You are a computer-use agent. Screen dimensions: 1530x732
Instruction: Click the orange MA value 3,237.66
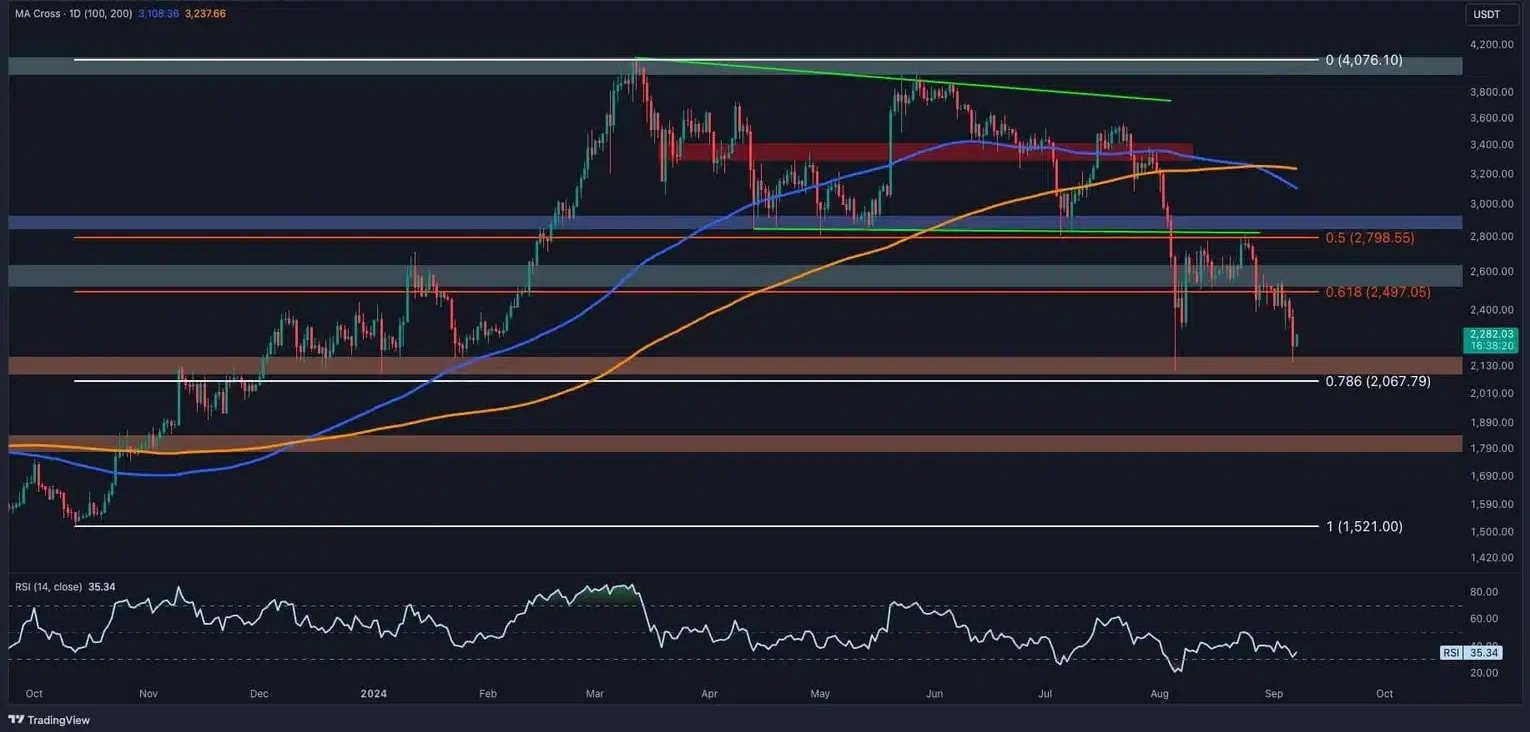coord(207,14)
